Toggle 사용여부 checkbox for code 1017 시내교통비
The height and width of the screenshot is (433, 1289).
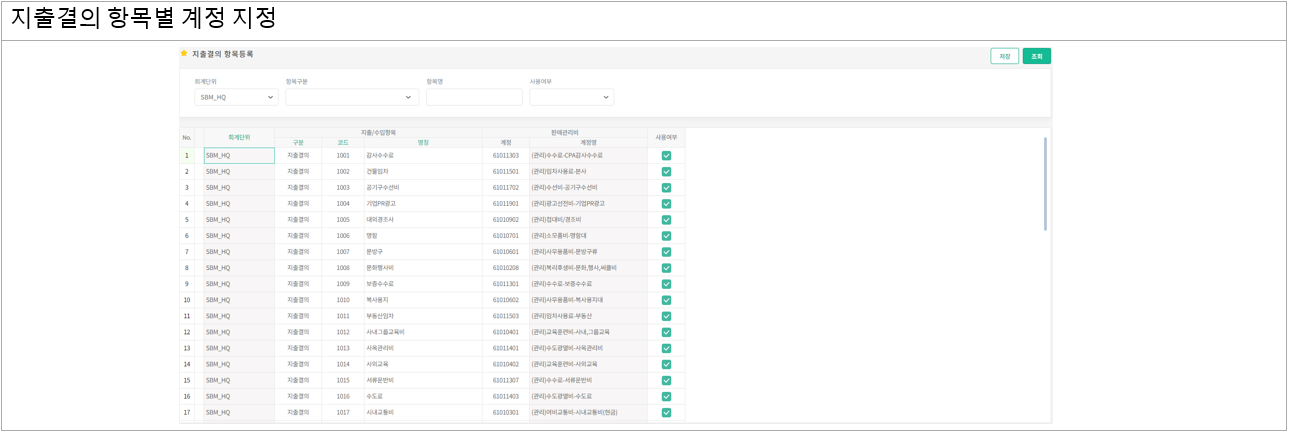666,412
